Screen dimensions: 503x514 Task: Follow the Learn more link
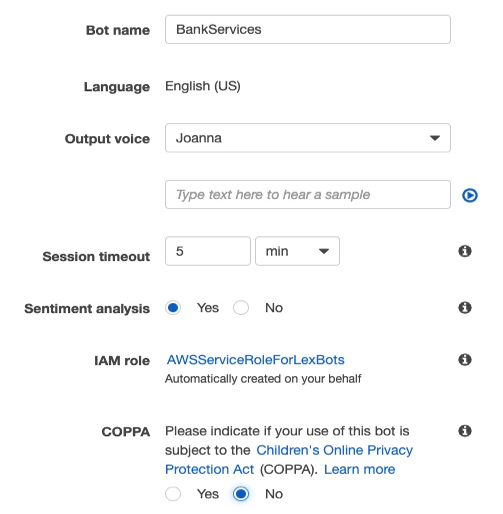tap(359, 469)
